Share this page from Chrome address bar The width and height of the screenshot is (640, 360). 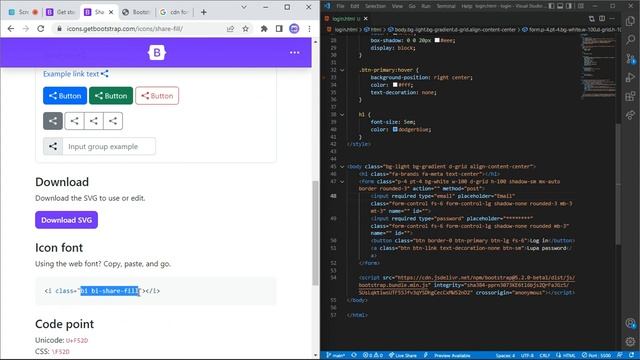[x=231, y=29]
